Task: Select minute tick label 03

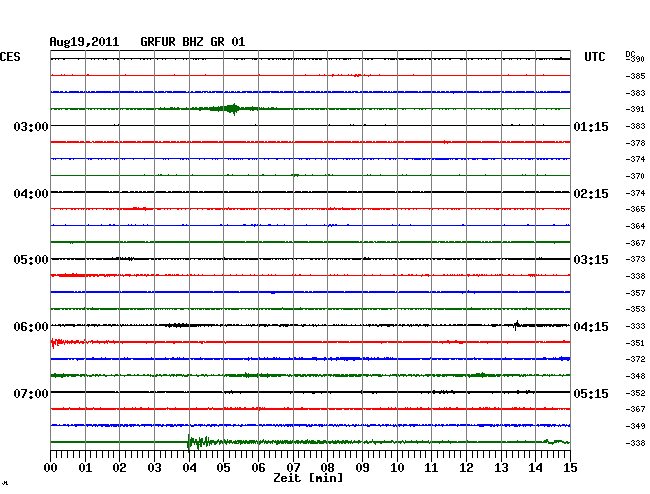Action: [x=154, y=468]
